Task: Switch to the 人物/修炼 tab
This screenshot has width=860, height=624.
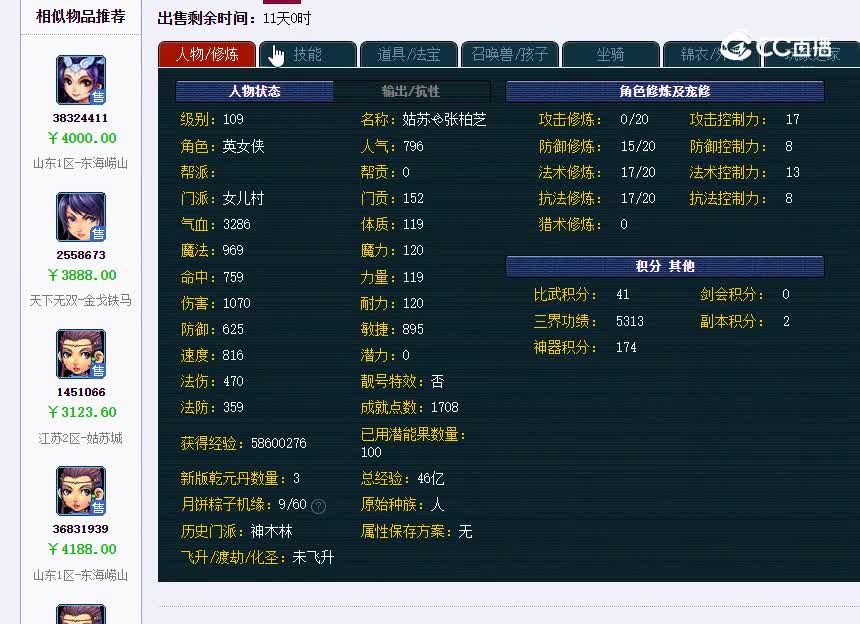Action: (x=207, y=54)
